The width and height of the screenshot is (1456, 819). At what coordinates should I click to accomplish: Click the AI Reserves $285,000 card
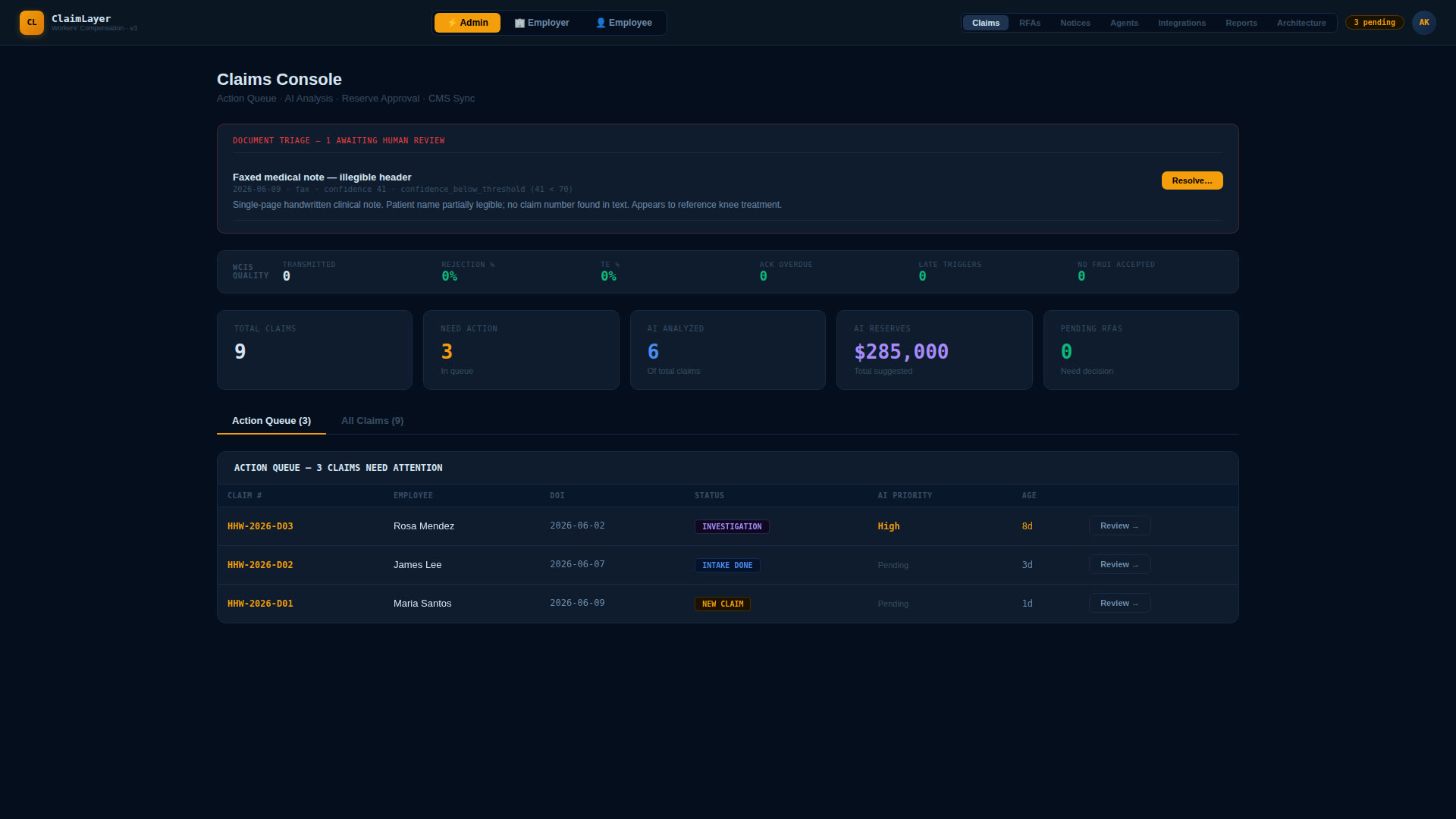pos(934,350)
